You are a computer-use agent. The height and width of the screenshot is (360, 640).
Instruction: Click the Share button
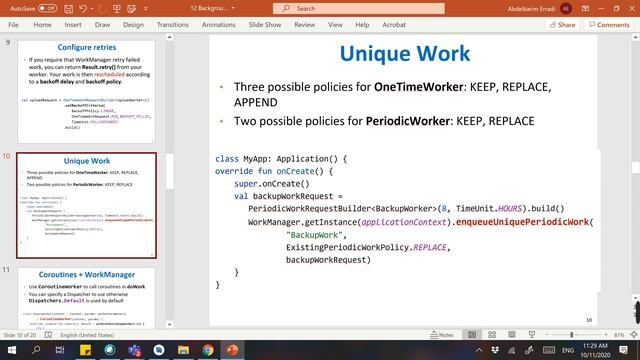pyautogui.click(x=562, y=25)
